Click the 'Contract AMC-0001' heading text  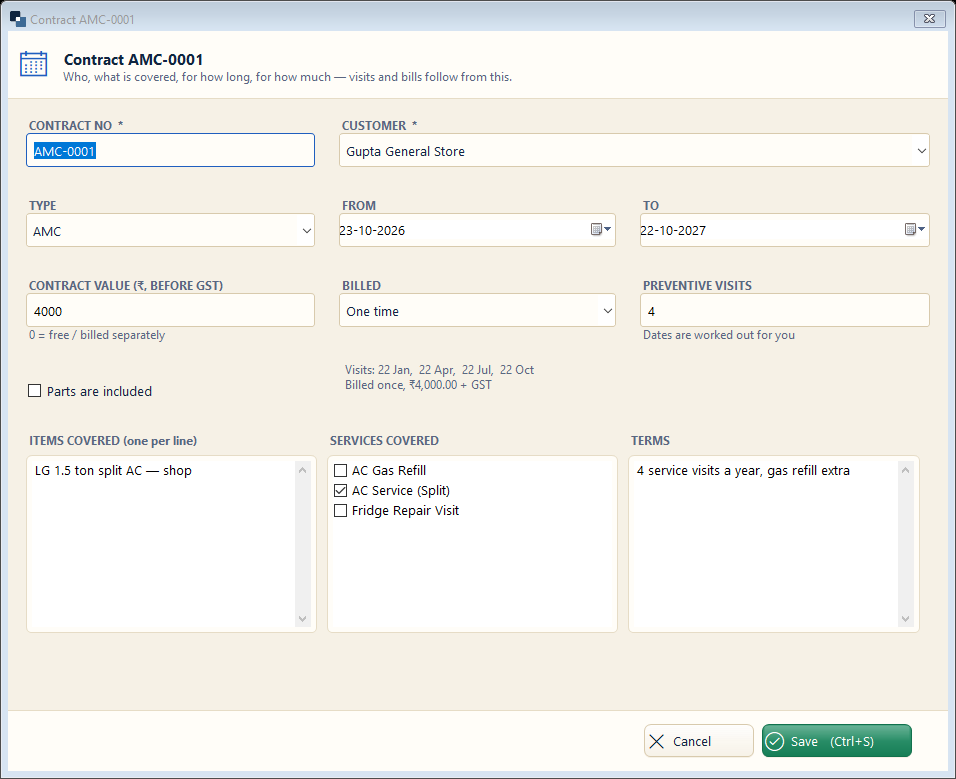[x=134, y=59]
